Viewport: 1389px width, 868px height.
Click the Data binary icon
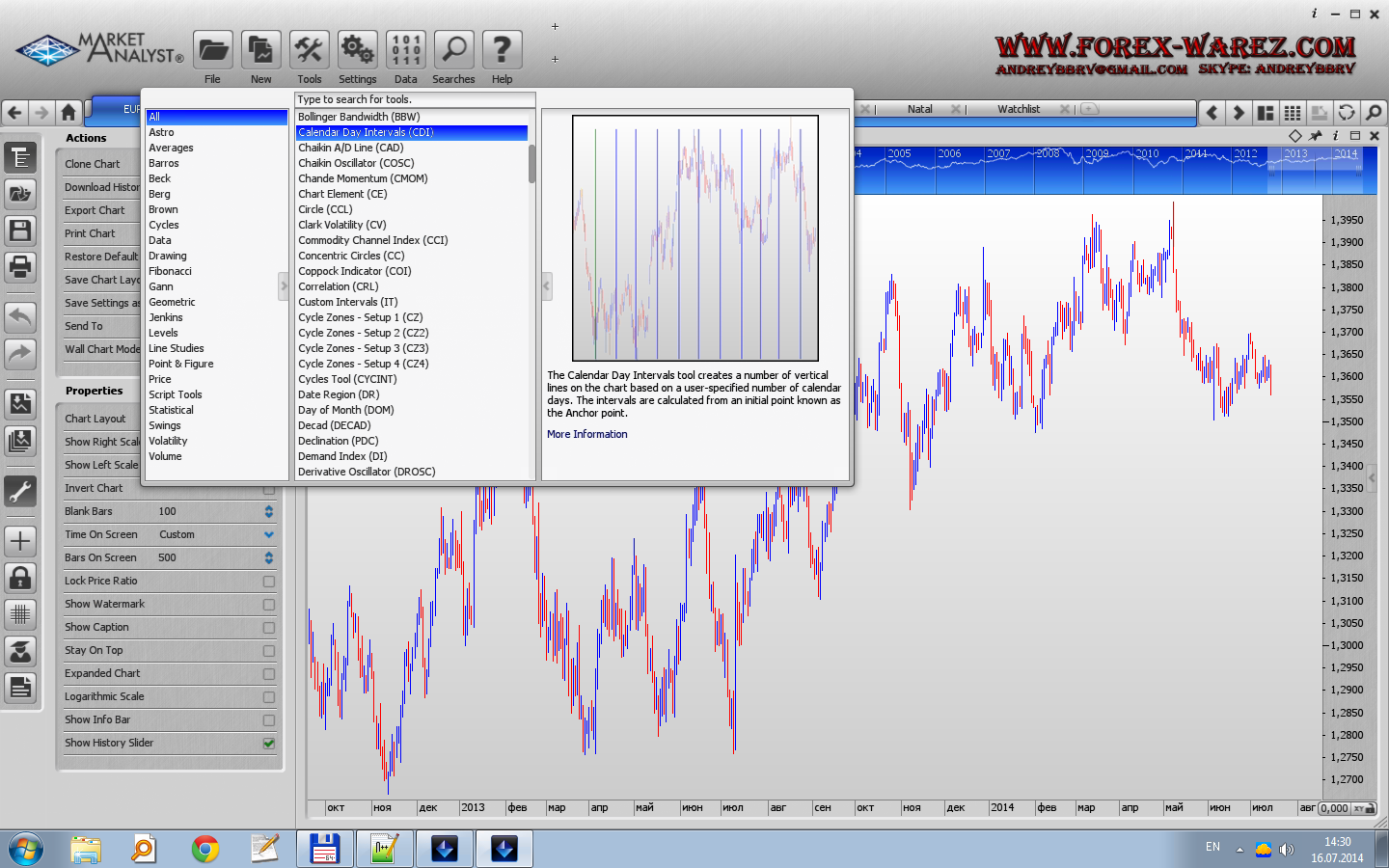(x=405, y=50)
